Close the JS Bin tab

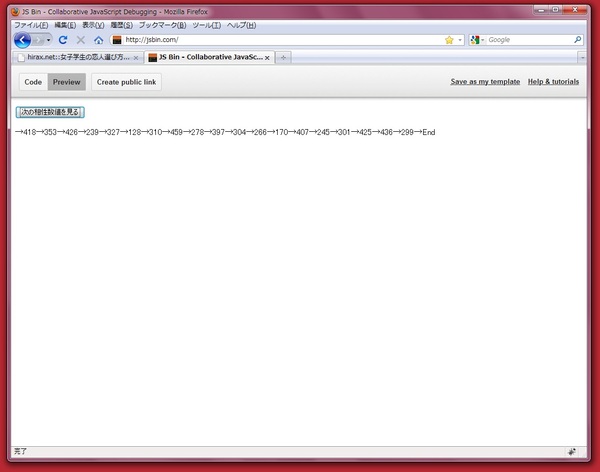click(268, 57)
